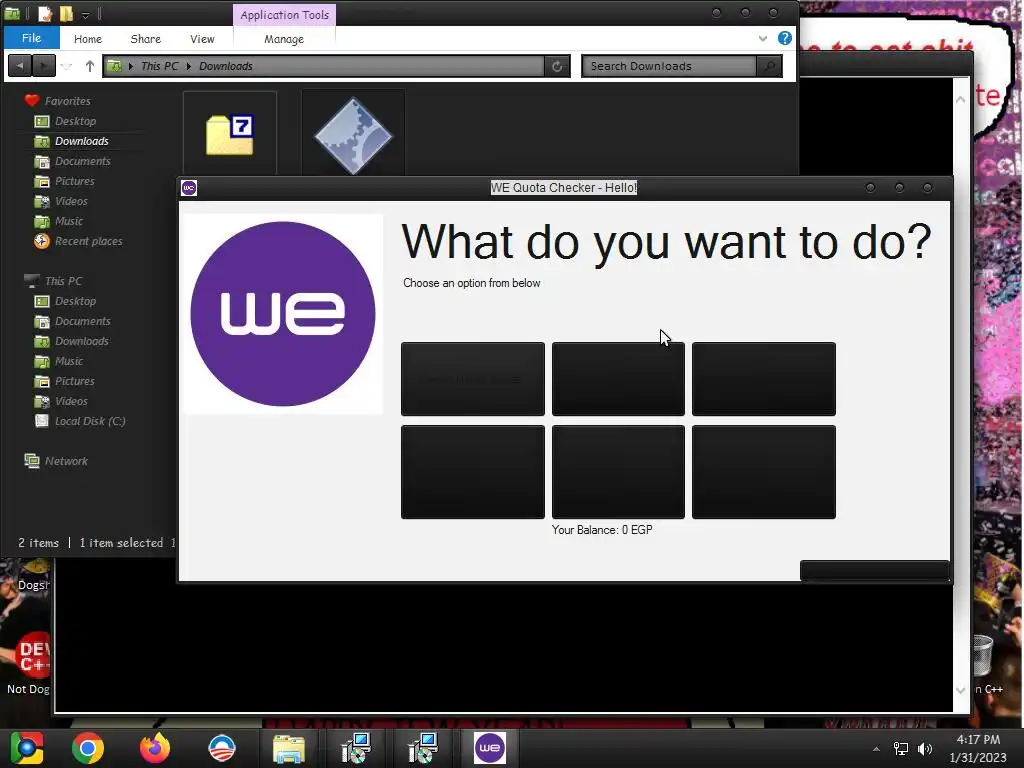Click the small dark button at window's bottom-right corner
Image resolution: width=1024 pixels, height=768 pixels.
pyautogui.click(x=874, y=570)
